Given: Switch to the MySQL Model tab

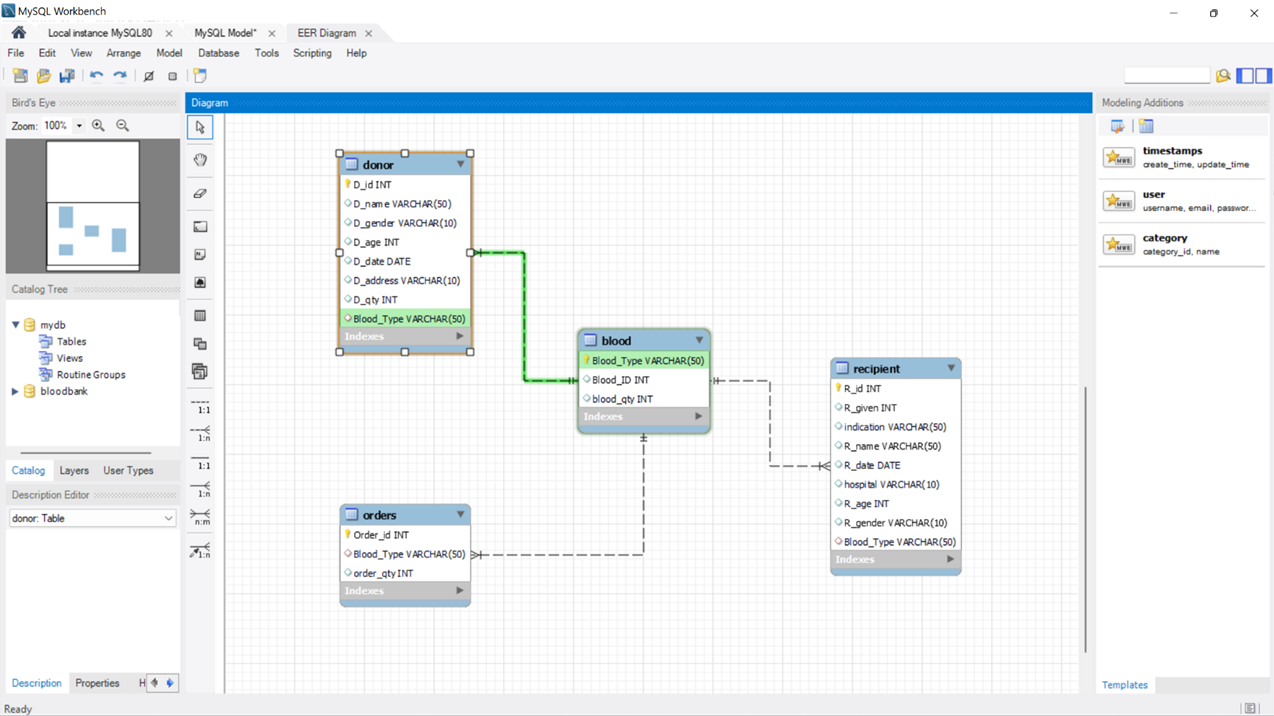Looking at the screenshot, I should (225, 33).
